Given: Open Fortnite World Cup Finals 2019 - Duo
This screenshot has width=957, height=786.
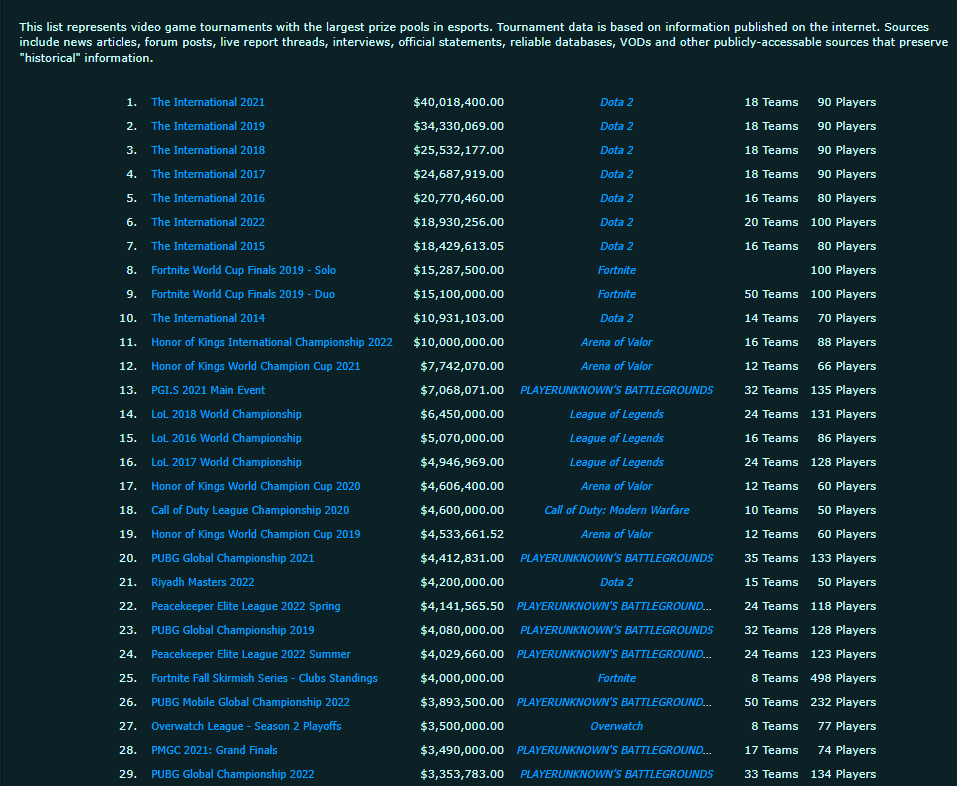Looking at the screenshot, I should click(x=243, y=294).
